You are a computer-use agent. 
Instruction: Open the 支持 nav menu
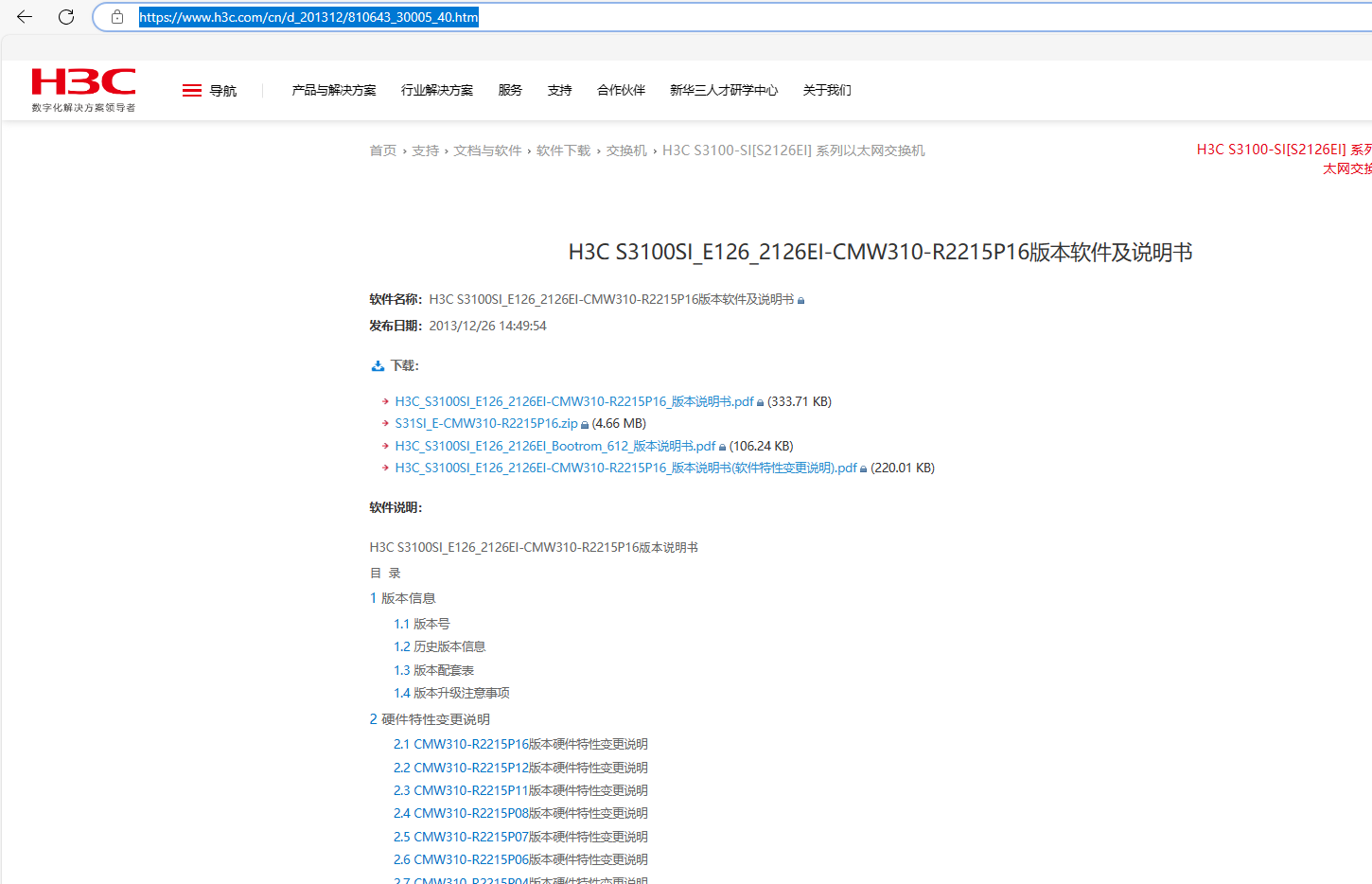(560, 91)
